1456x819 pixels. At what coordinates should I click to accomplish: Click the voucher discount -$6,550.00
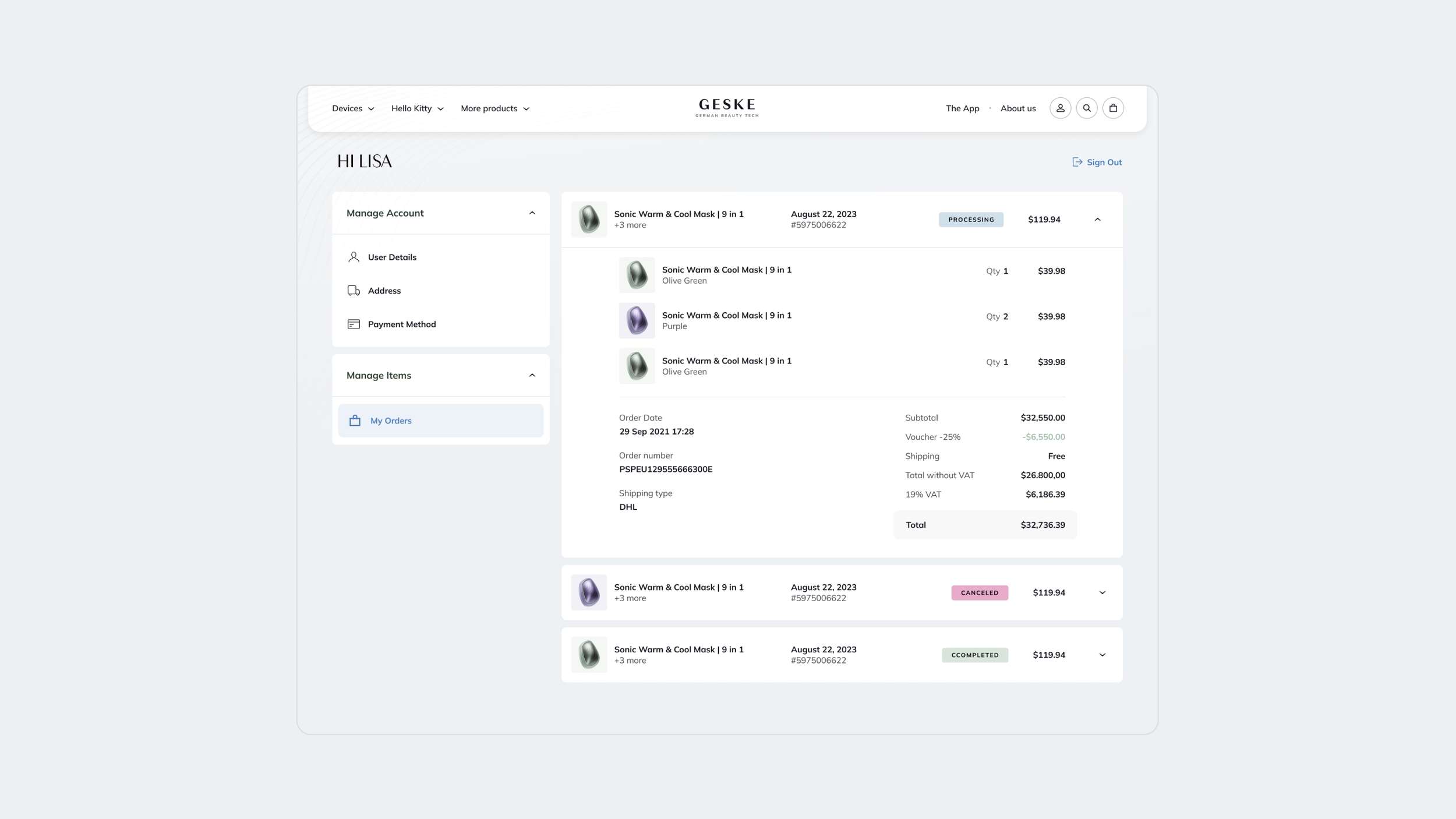(1044, 437)
